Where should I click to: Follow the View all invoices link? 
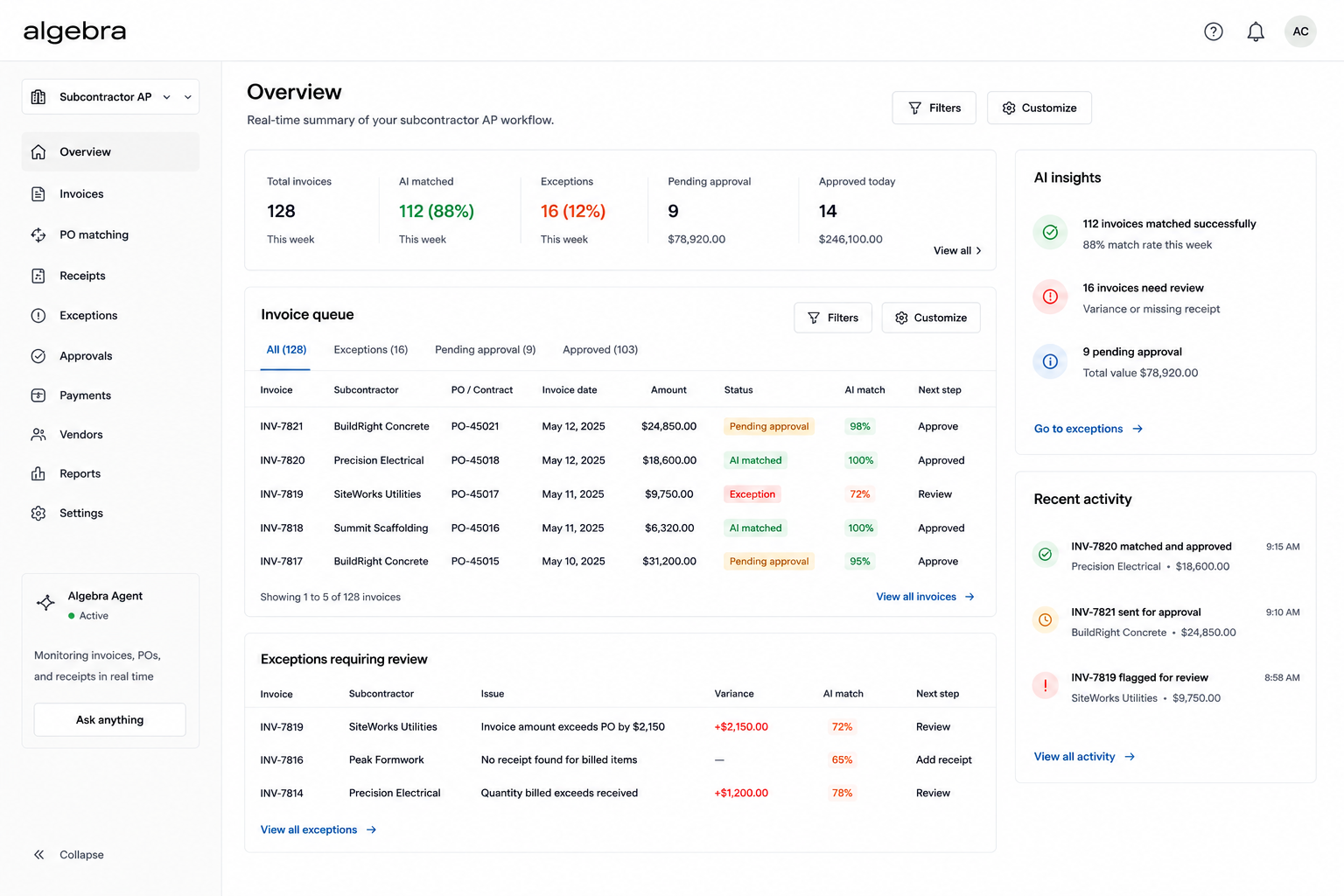point(925,597)
